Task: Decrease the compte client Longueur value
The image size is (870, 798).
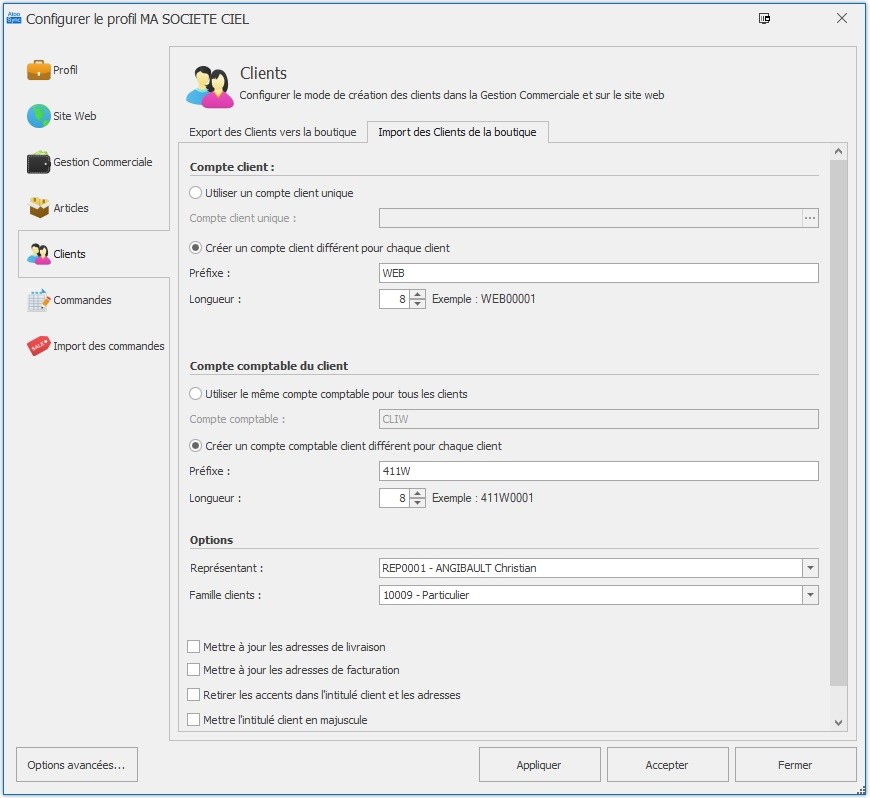Action: point(418,304)
